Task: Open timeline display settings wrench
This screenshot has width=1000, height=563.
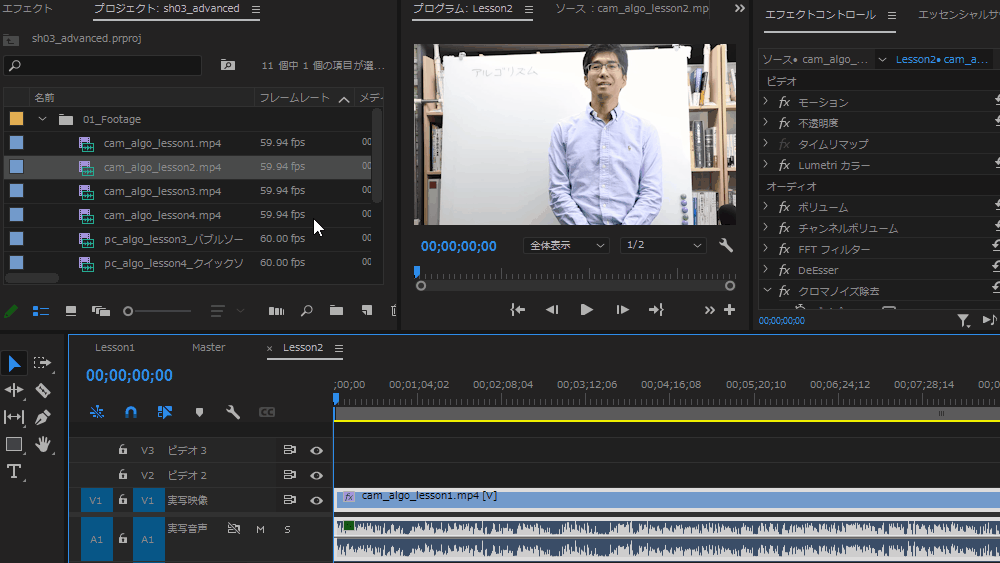Action: (233, 412)
